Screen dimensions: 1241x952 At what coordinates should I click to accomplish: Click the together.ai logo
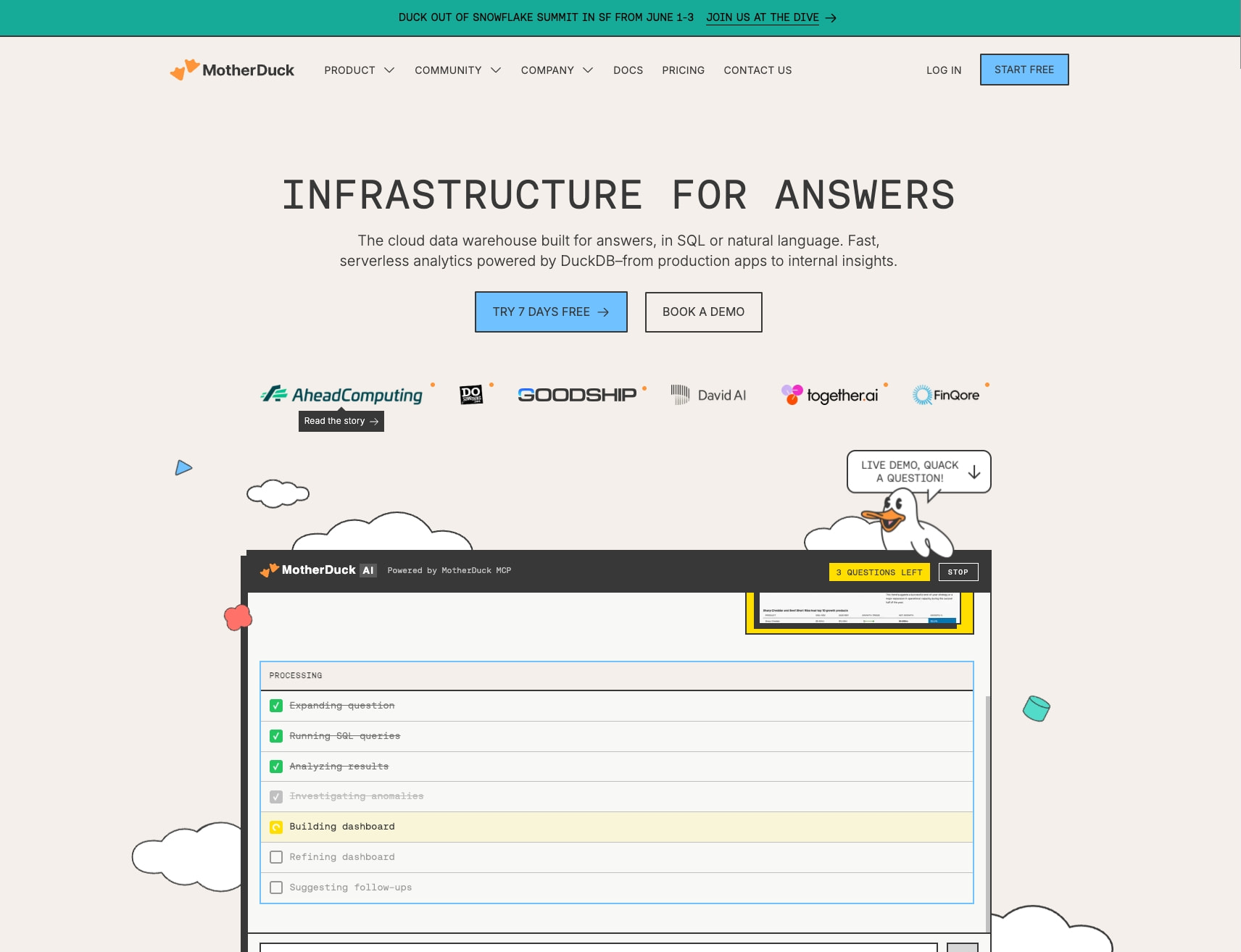(x=829, y=395)
